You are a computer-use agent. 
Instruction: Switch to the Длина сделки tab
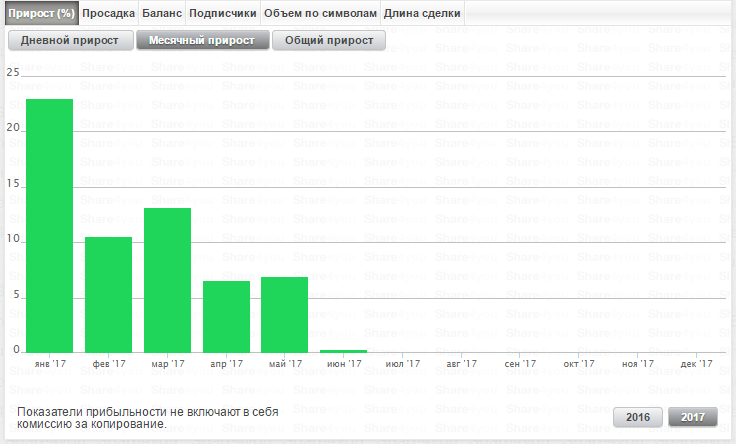422,13
